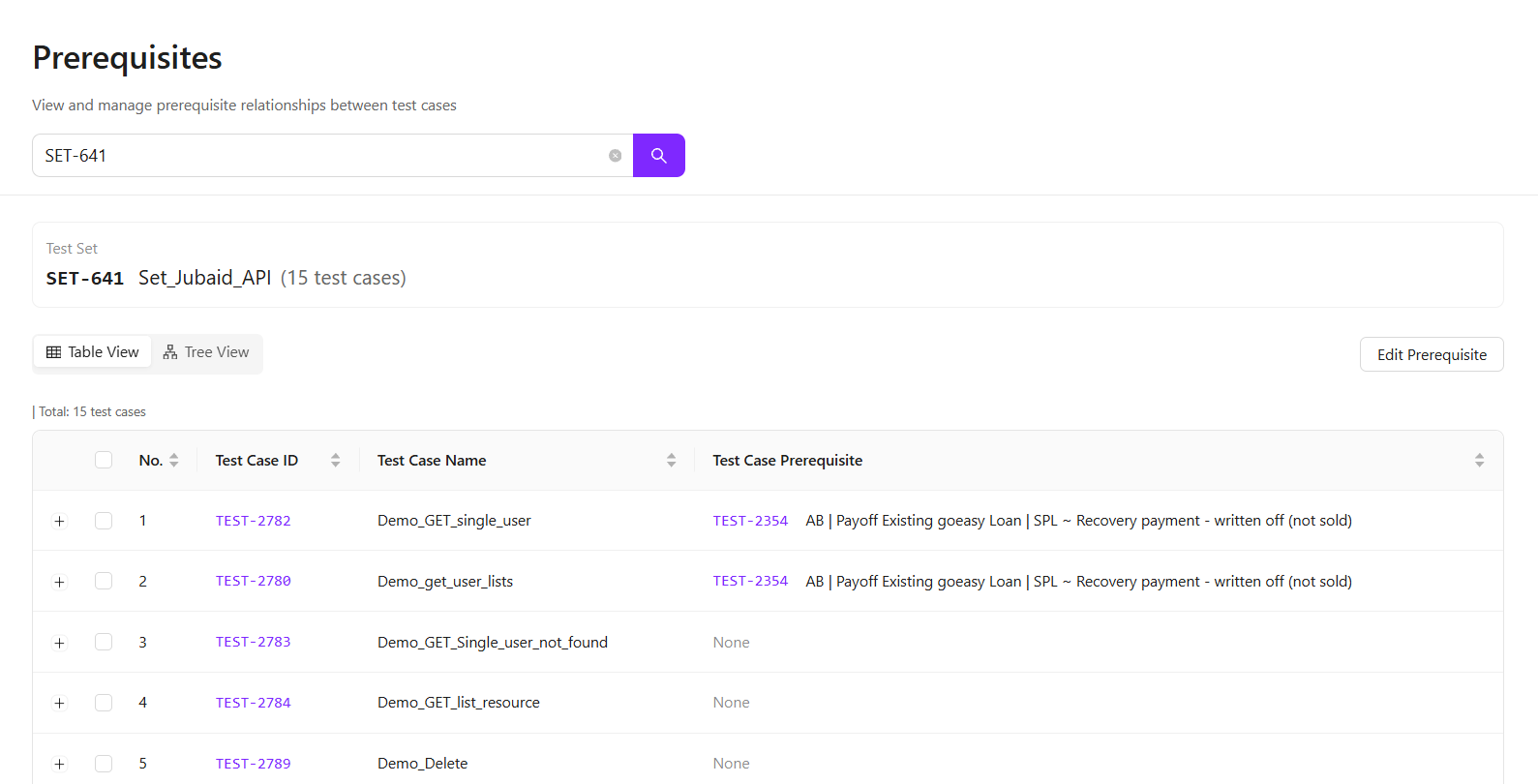
Task: Open TEST-2354 prerequisite link in row 2
Action: tap(750, 582)
